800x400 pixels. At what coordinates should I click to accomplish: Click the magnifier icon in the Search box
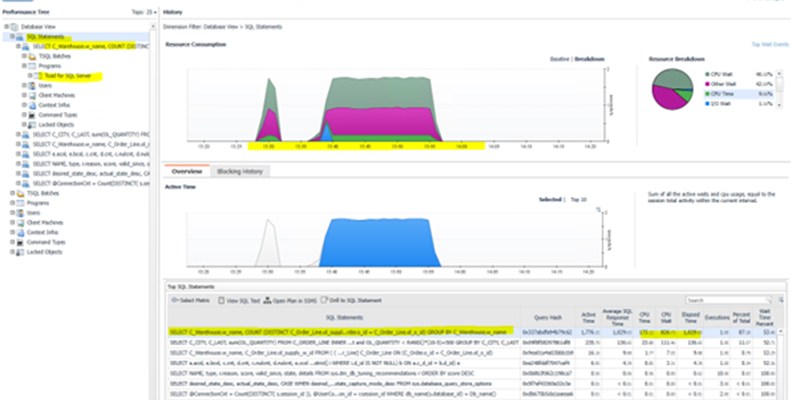768,301
